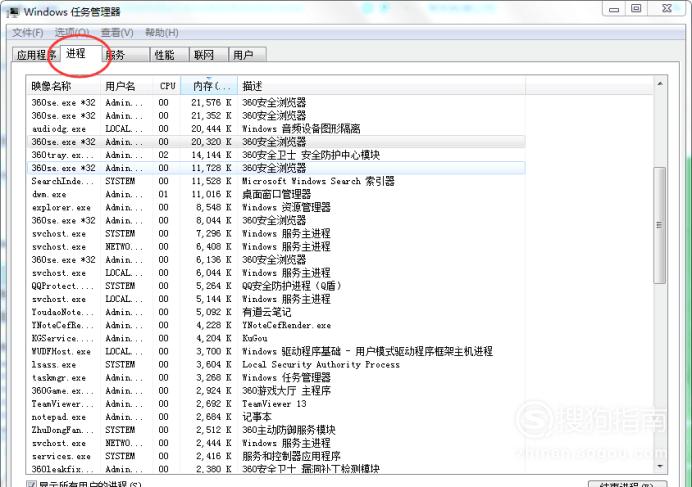Select the svchost.exe row using 2,444 K
This screenshot has width=692, height=487.
point(276,443)
